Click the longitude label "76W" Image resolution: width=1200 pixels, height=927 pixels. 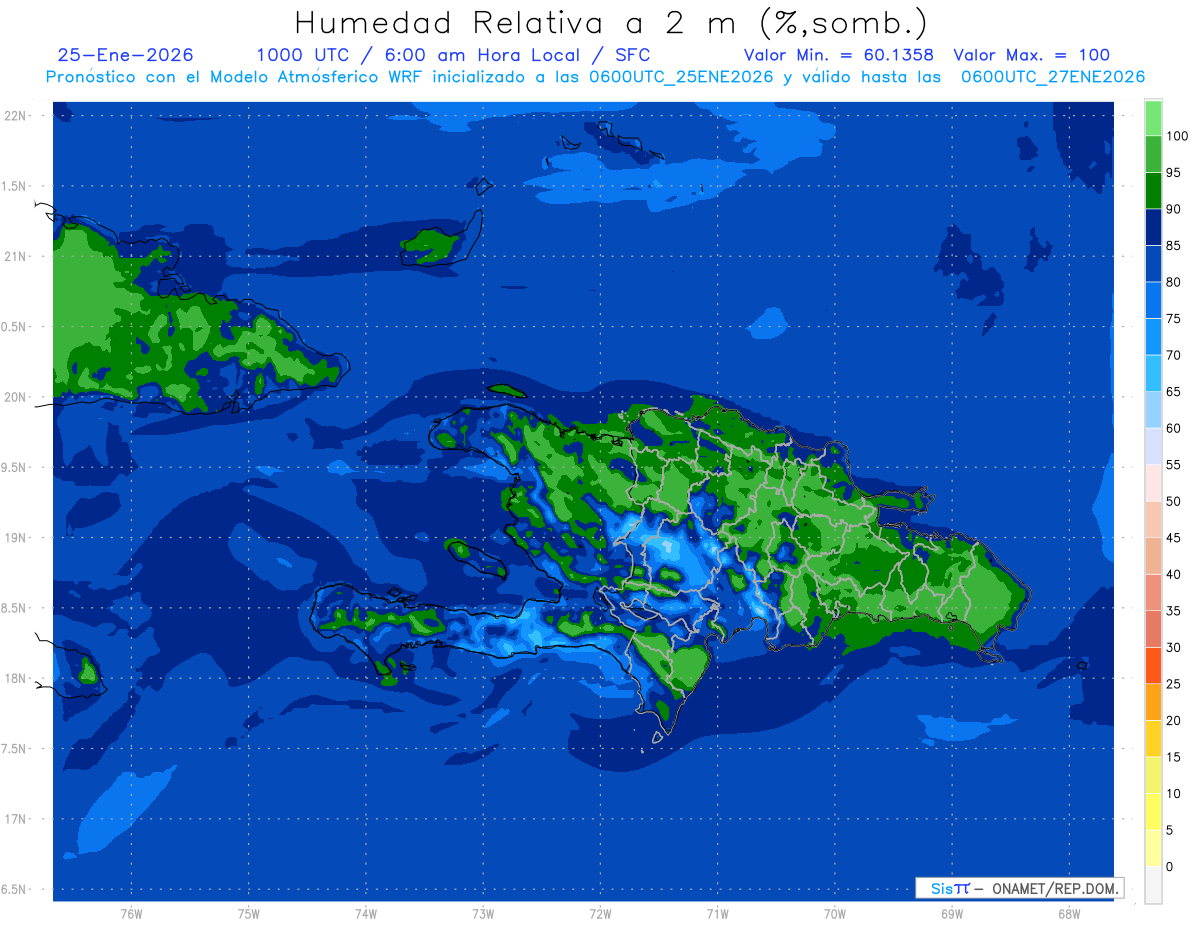click(x=131, y=914)
